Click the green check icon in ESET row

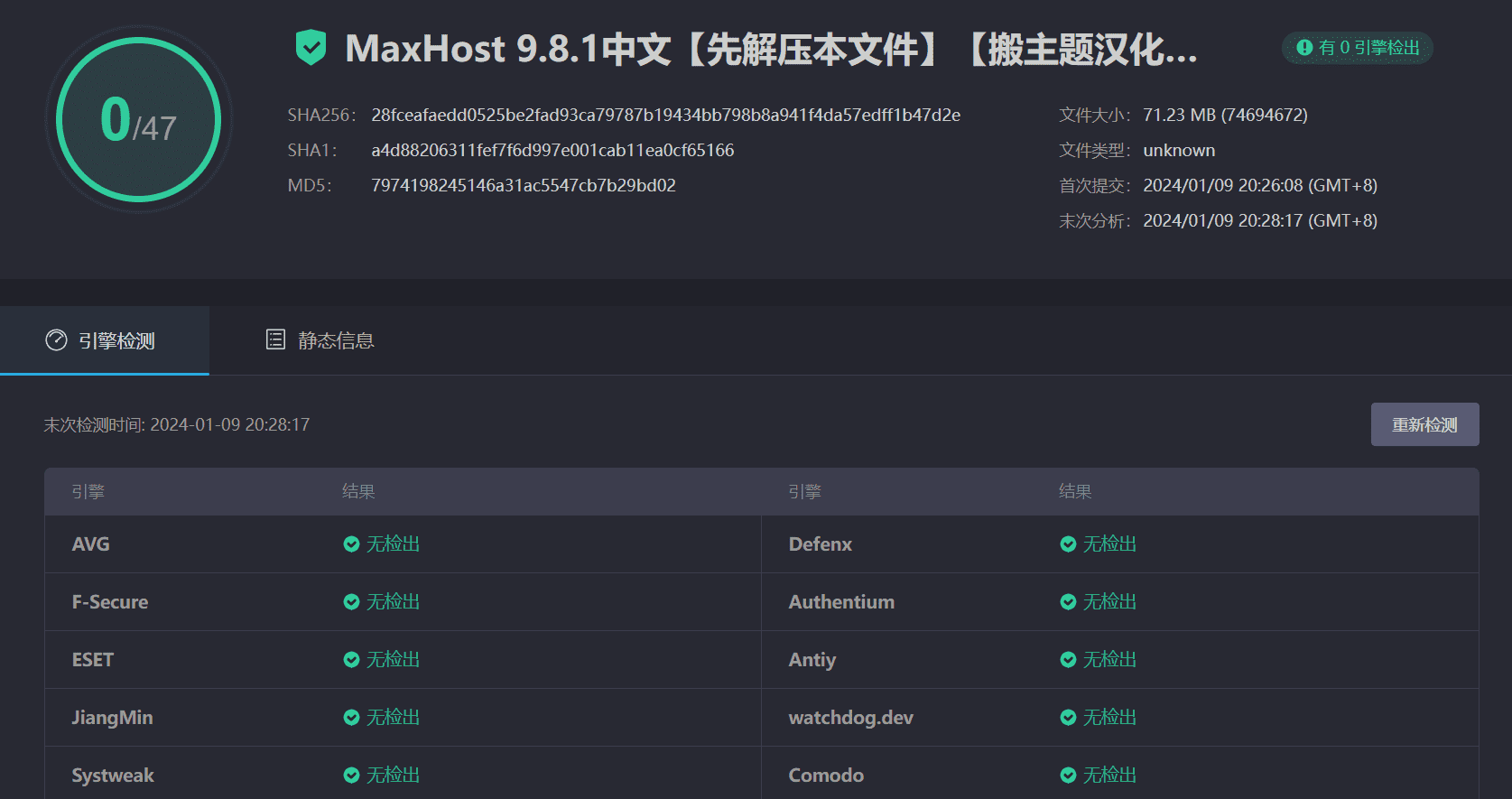(351, 659)
